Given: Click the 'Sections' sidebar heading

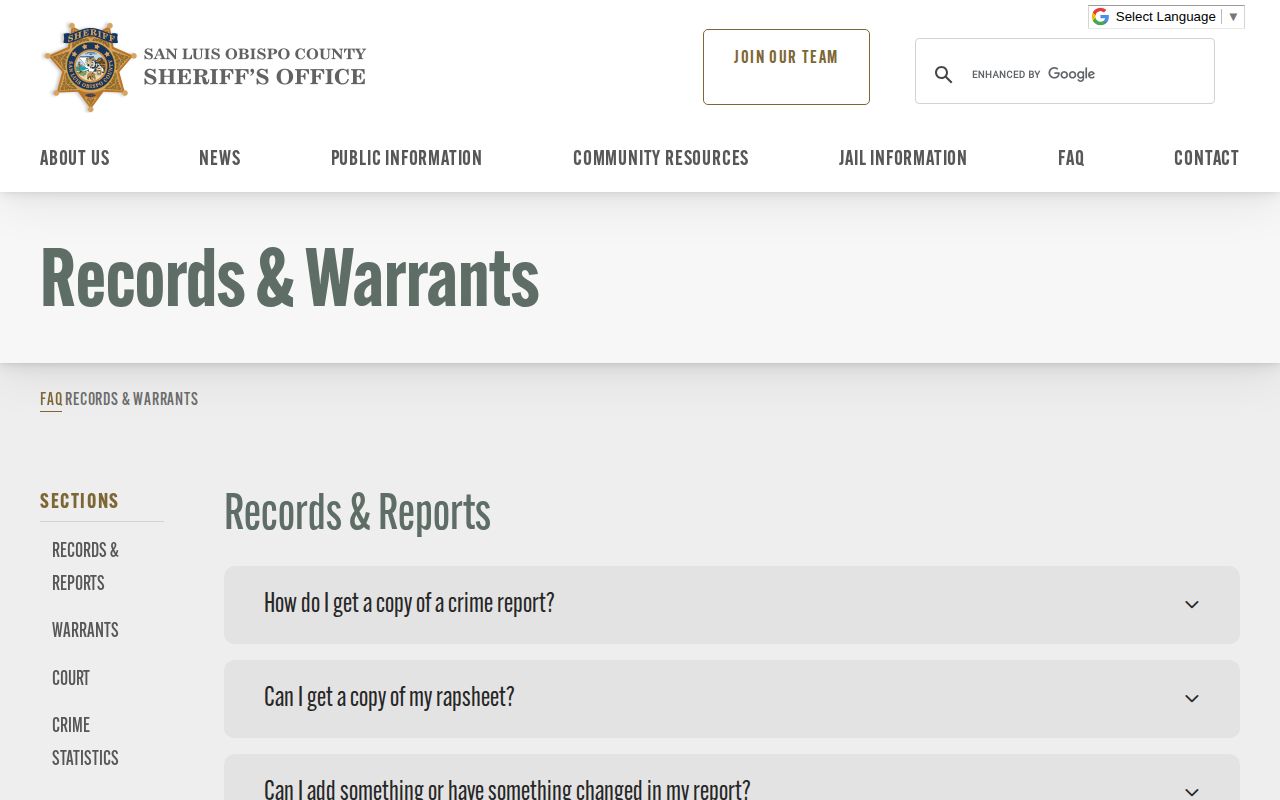Looking at the screenshot, I should 79,501.
